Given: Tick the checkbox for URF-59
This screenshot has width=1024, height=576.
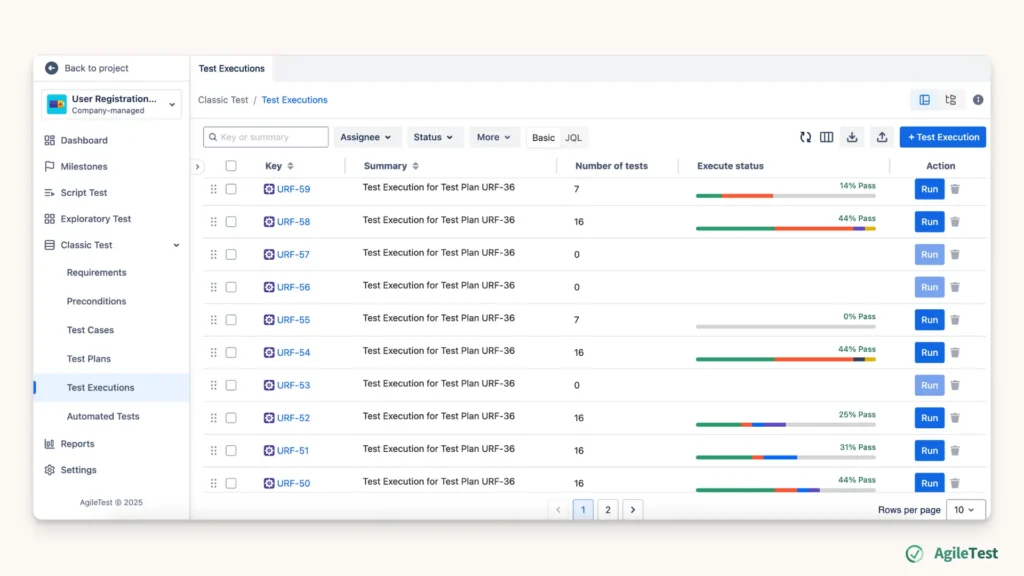Looking at the screenshot, I should point(231,189).
